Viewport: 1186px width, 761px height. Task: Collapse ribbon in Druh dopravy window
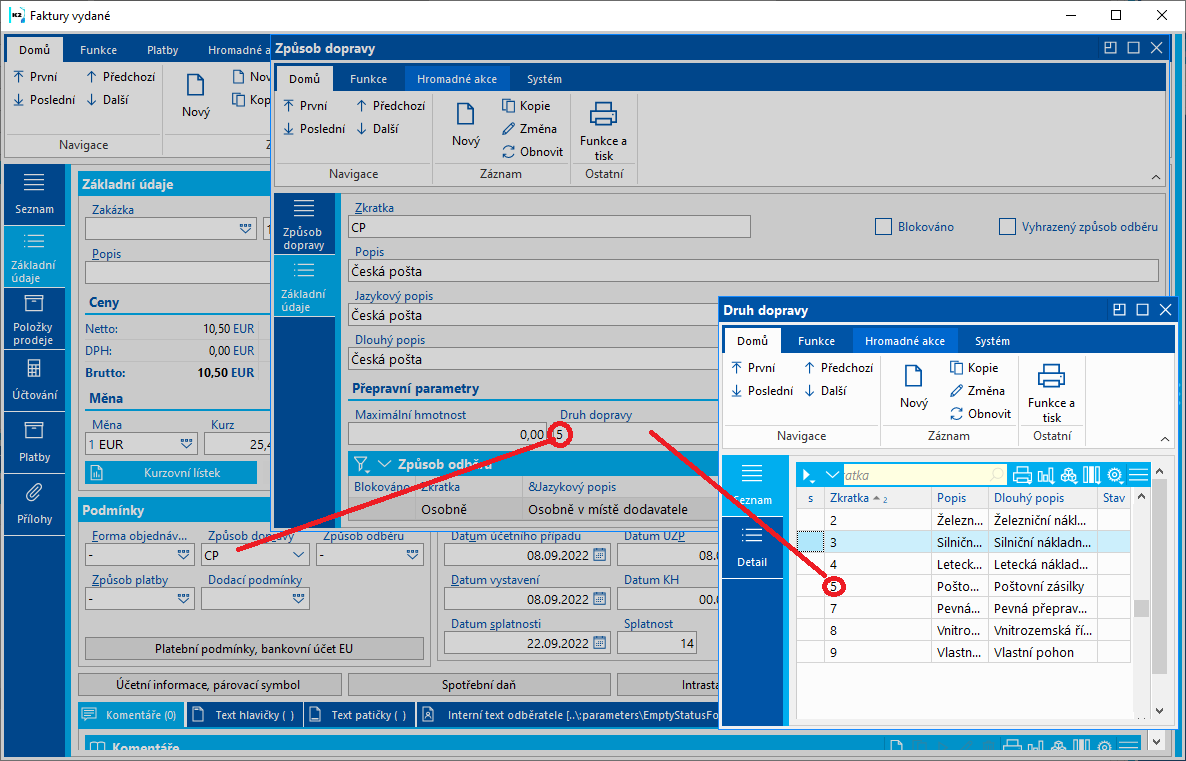pos(1165,440)
